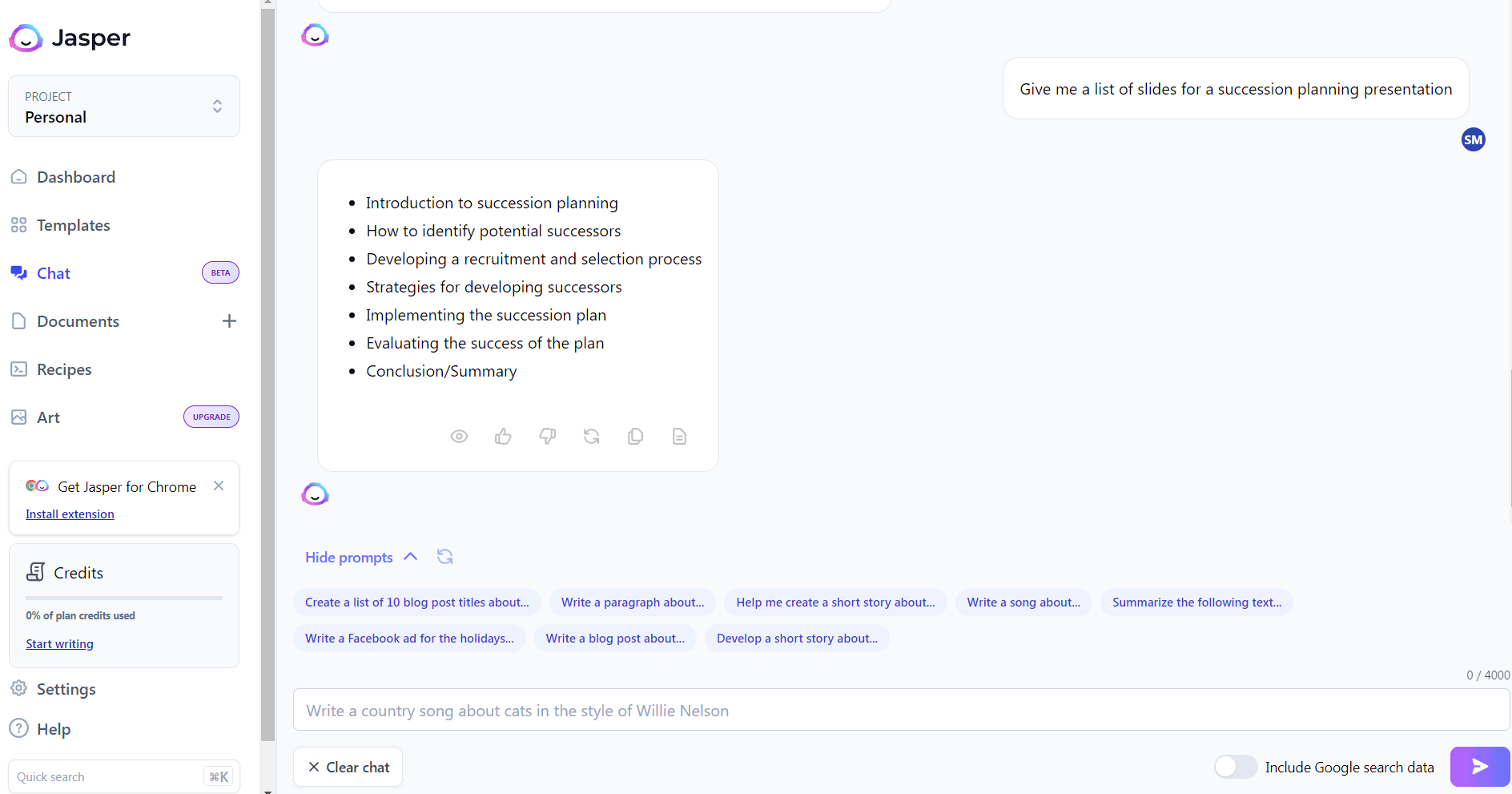Open the Help page

(54, 729)
